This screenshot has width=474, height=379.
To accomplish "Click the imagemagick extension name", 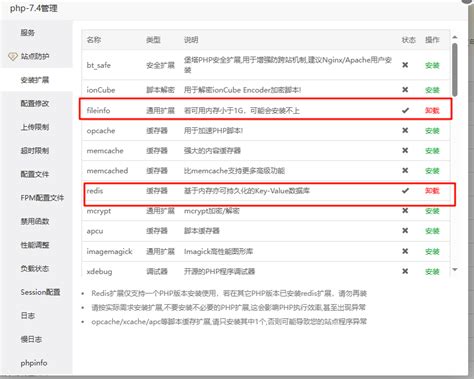I will point(109,251).
